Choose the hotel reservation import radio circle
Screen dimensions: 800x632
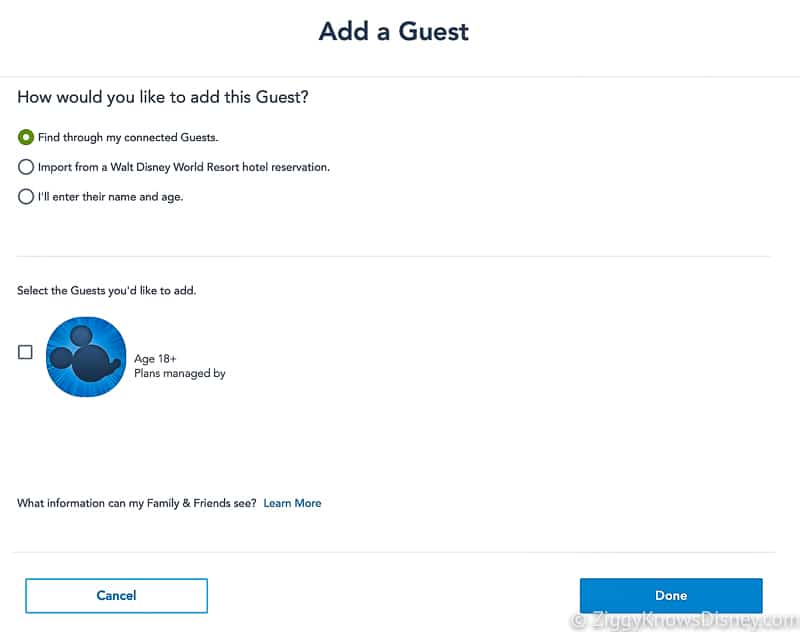(x=26, y=167)
